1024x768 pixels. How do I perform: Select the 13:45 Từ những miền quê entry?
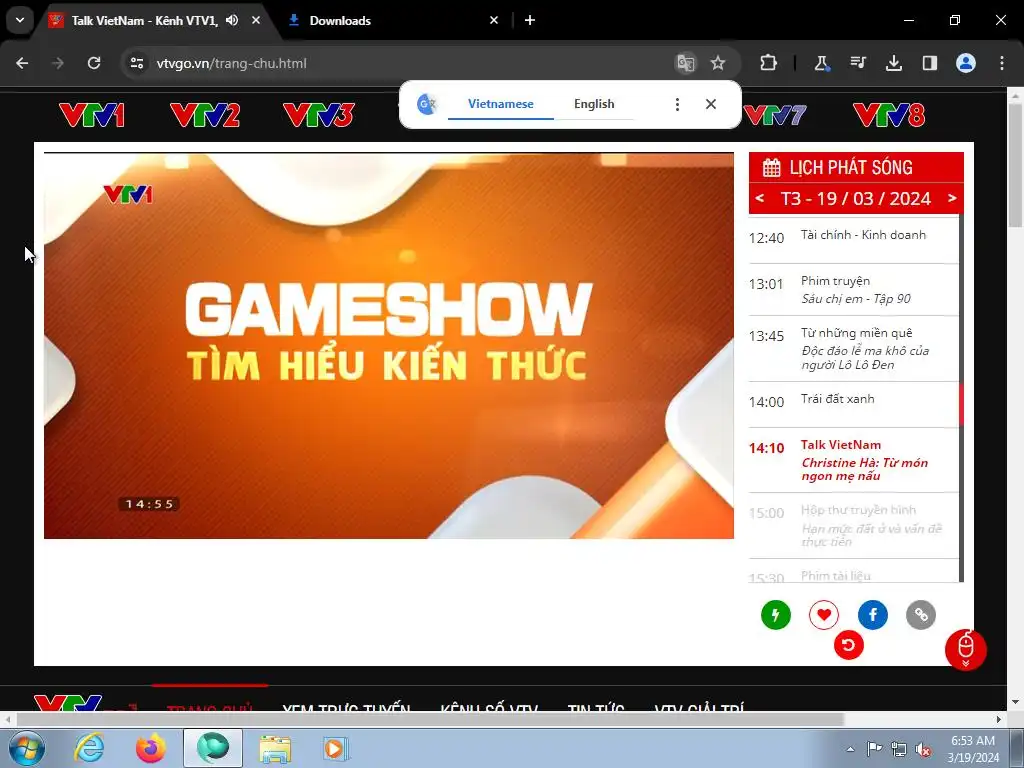(x=854, y=349)
